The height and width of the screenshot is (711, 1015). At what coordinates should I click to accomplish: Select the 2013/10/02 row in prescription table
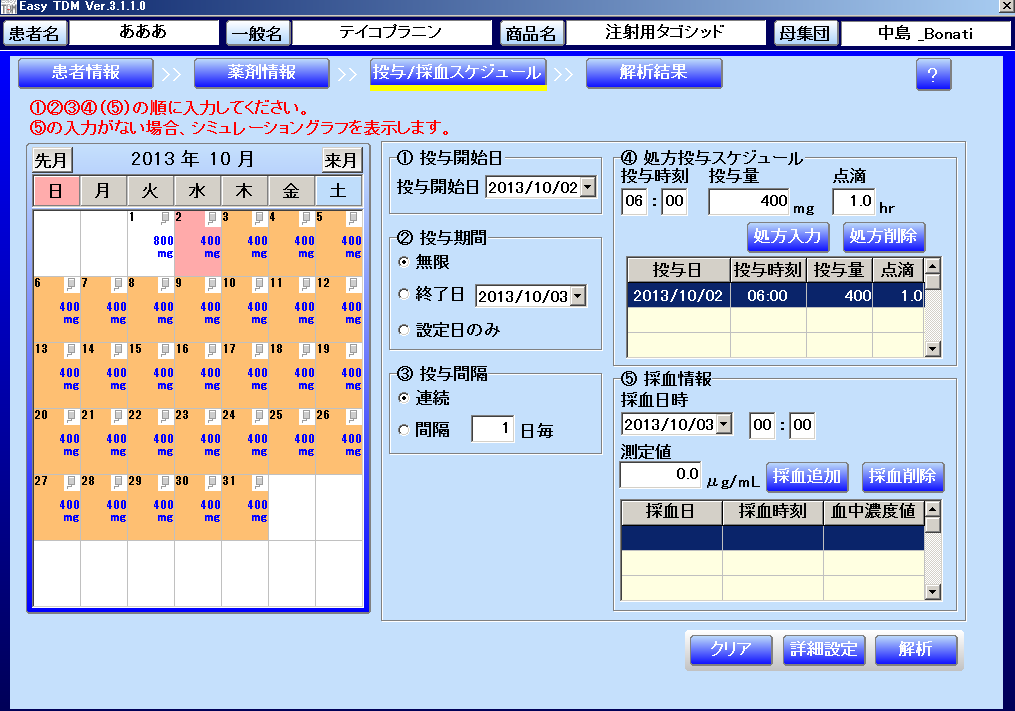(775, 295)
